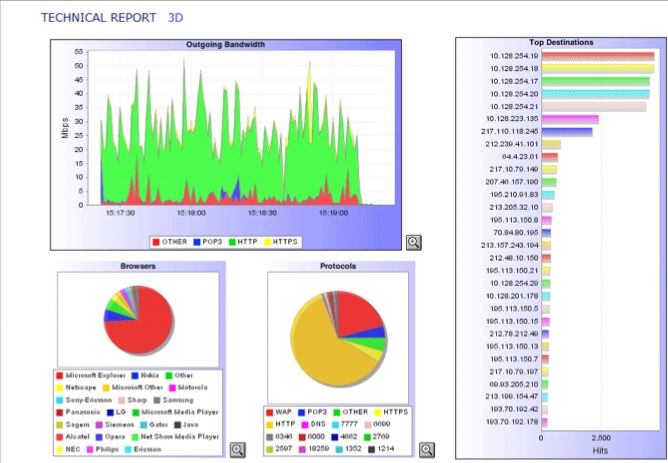The height and width of the screenshot is (463, 668).
Task: Click the 15:19:00 time axis label
Action: 333,213
